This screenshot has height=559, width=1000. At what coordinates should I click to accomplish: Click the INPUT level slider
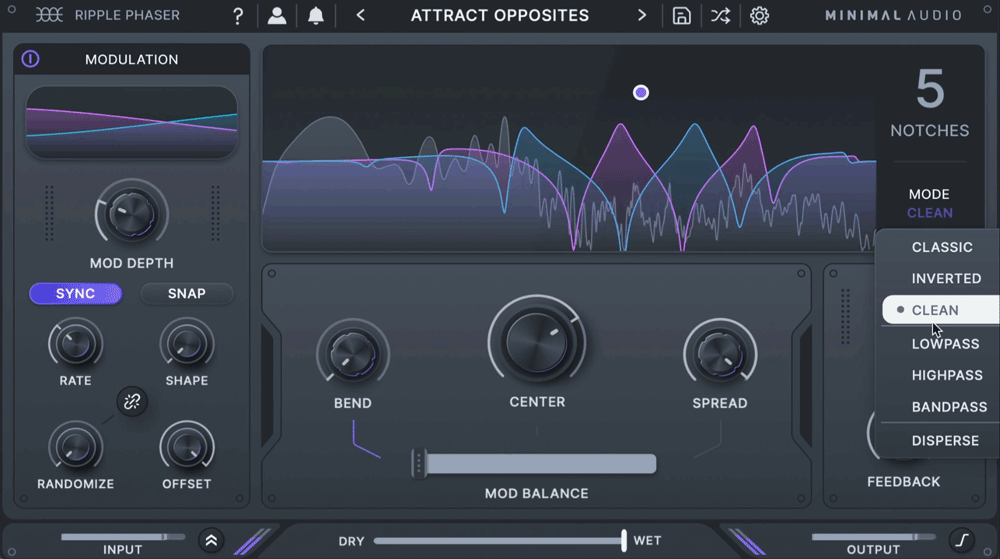pos(122,537)
